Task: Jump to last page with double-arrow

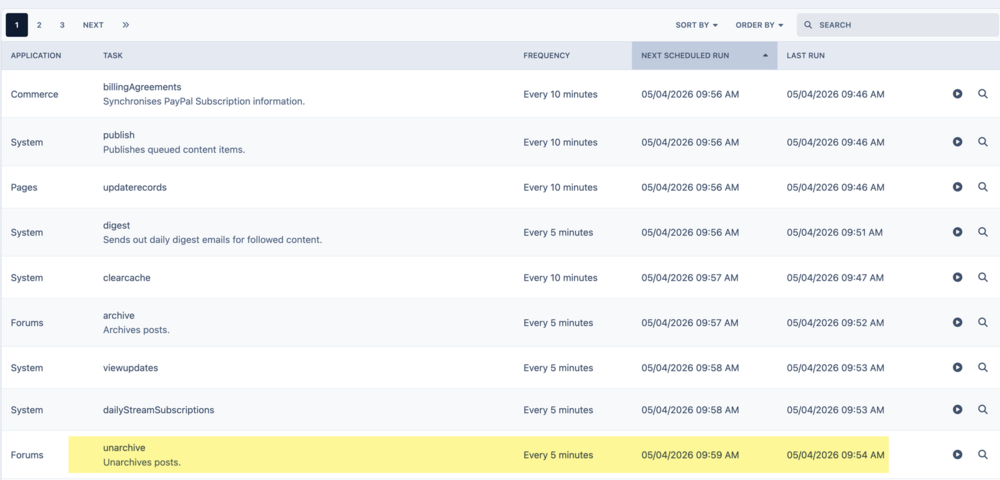Action: 126,25
